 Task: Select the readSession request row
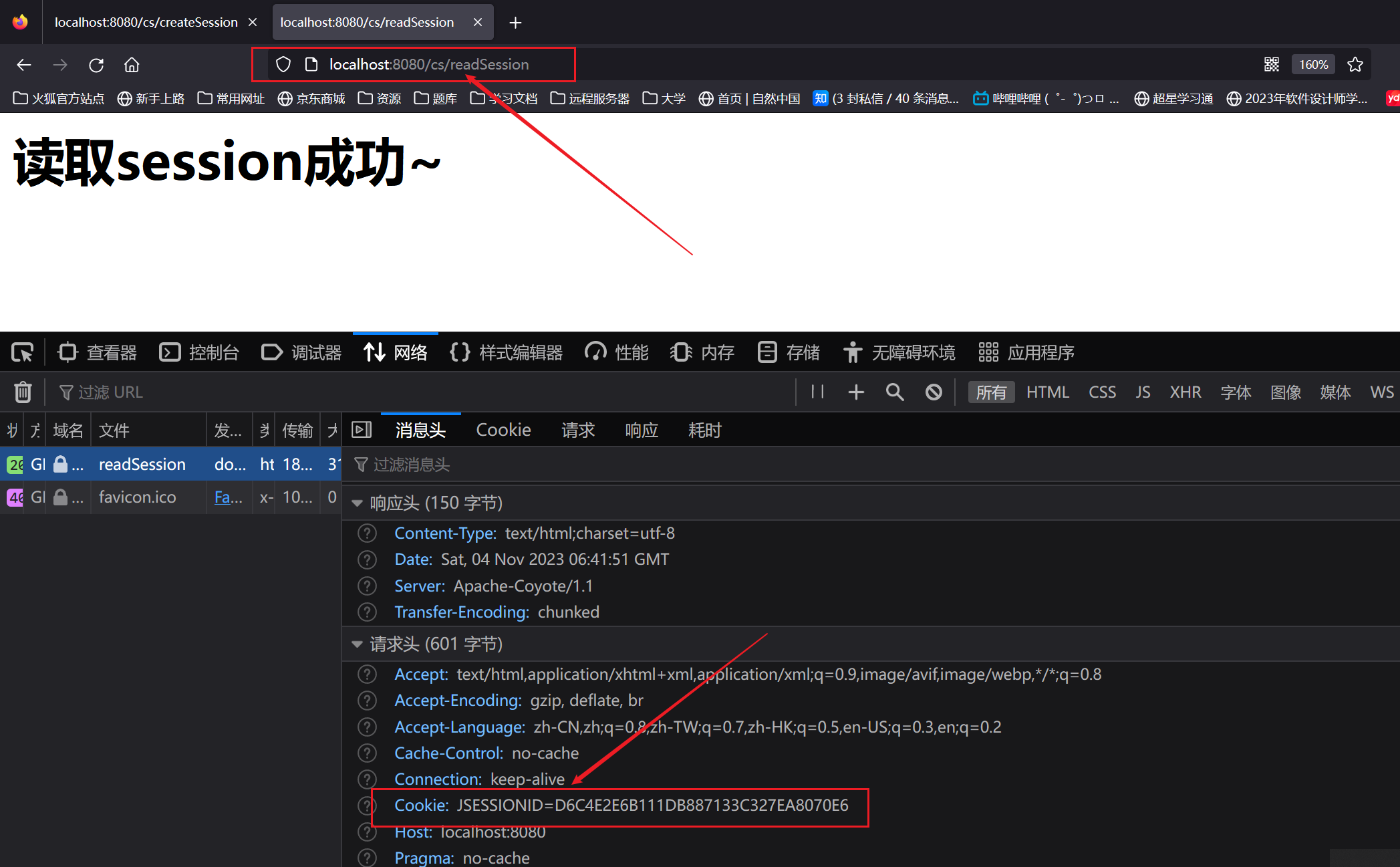coord(170,464)
